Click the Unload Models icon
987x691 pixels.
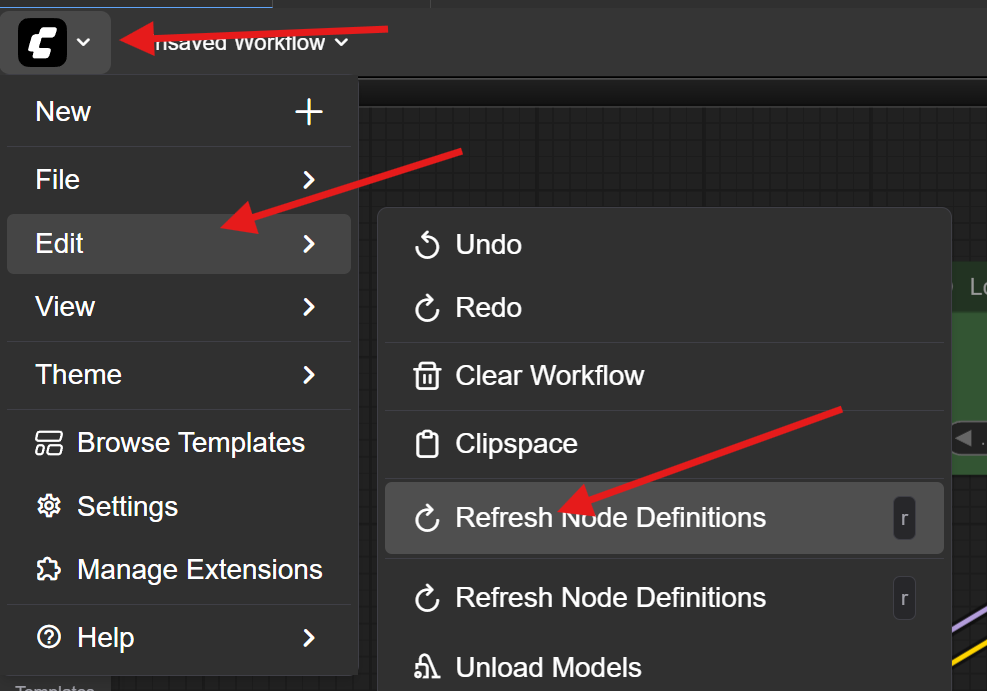point(427,667)
